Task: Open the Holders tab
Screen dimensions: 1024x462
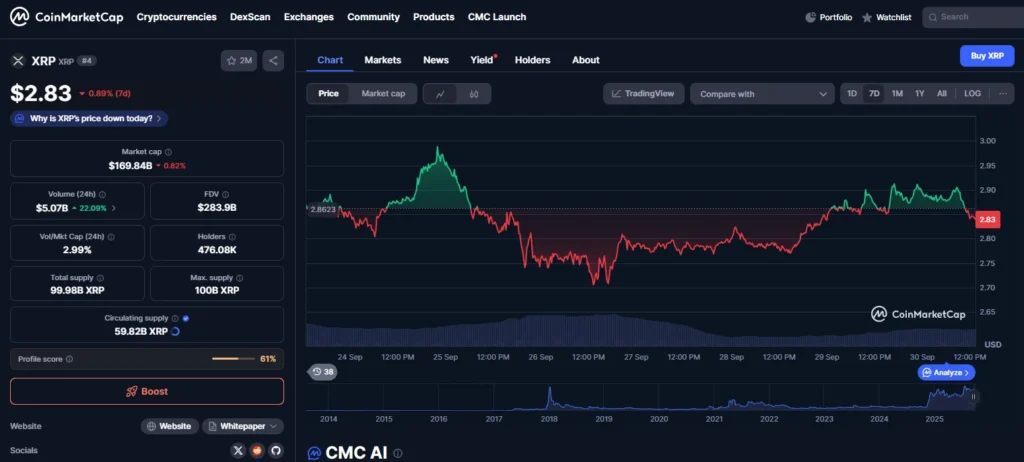Action: (532, 60)
